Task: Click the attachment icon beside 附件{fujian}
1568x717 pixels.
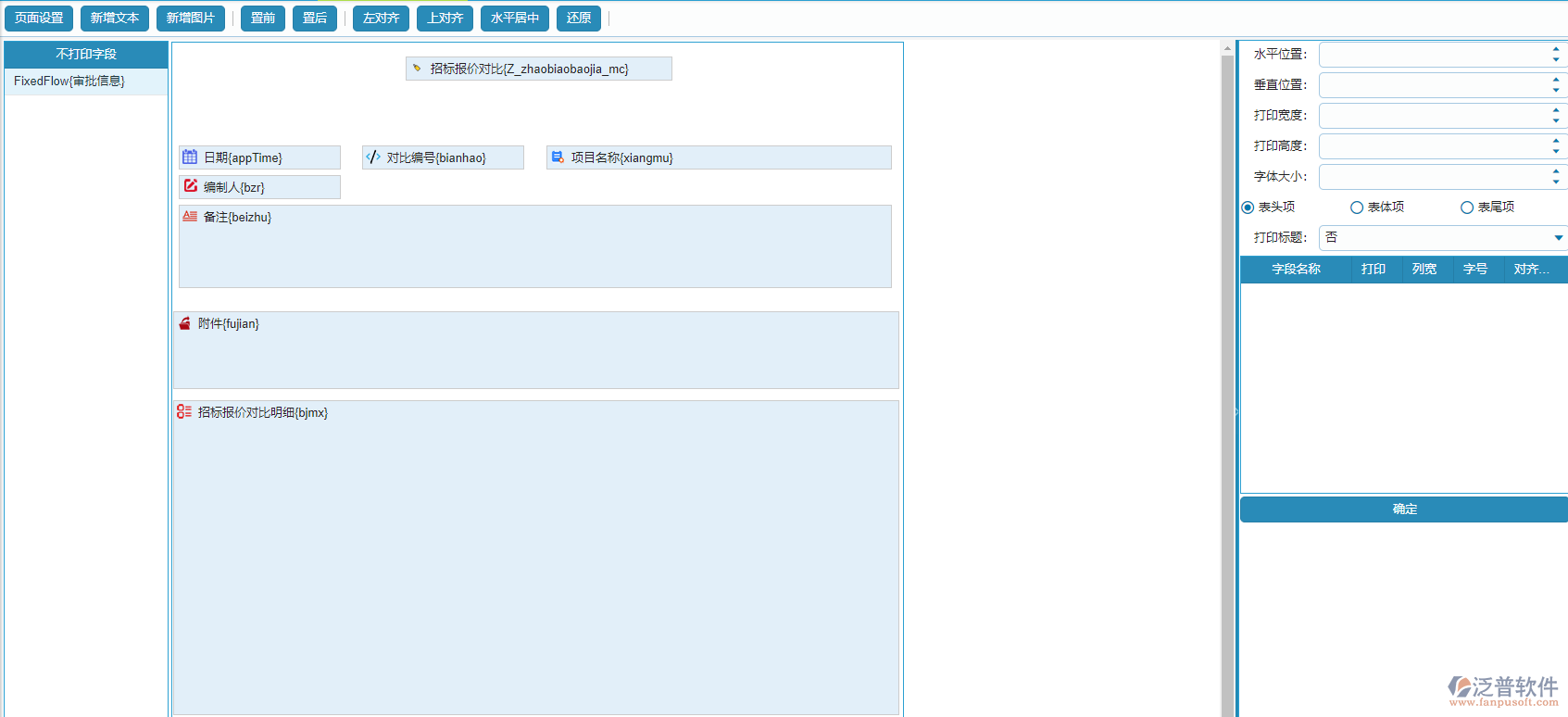Action: pos(184,323)
